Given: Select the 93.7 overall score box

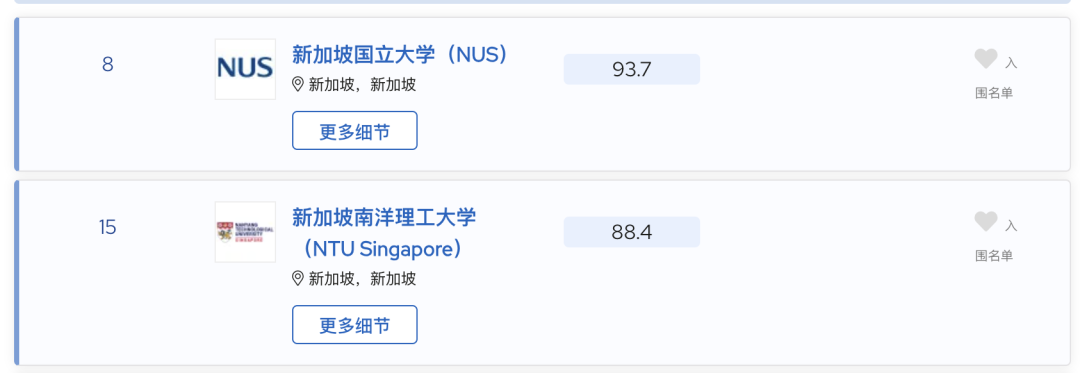Looking at the screenshot, I should (x=632, y=69).
